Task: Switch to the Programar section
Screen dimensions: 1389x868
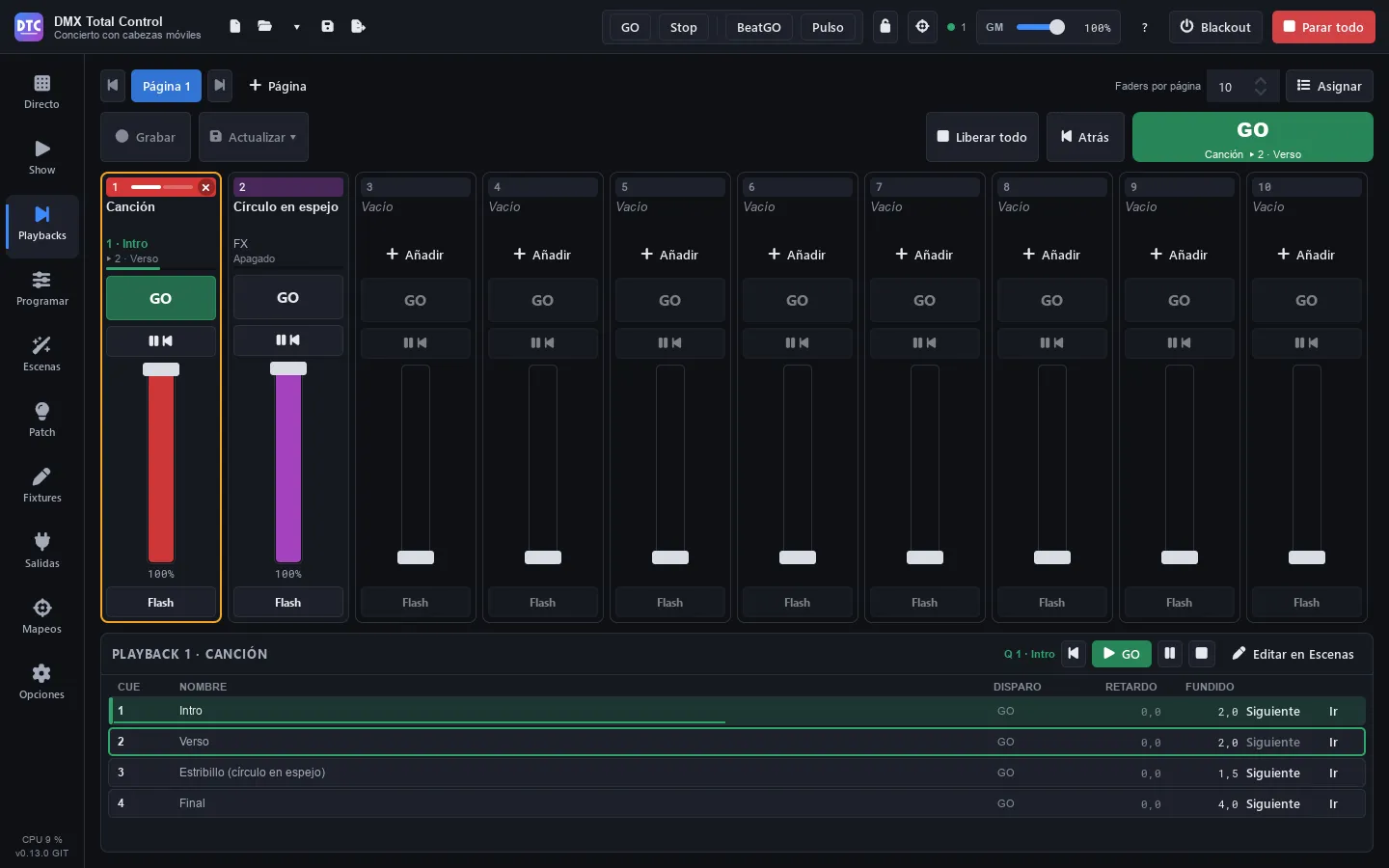Action: point(42,288)
